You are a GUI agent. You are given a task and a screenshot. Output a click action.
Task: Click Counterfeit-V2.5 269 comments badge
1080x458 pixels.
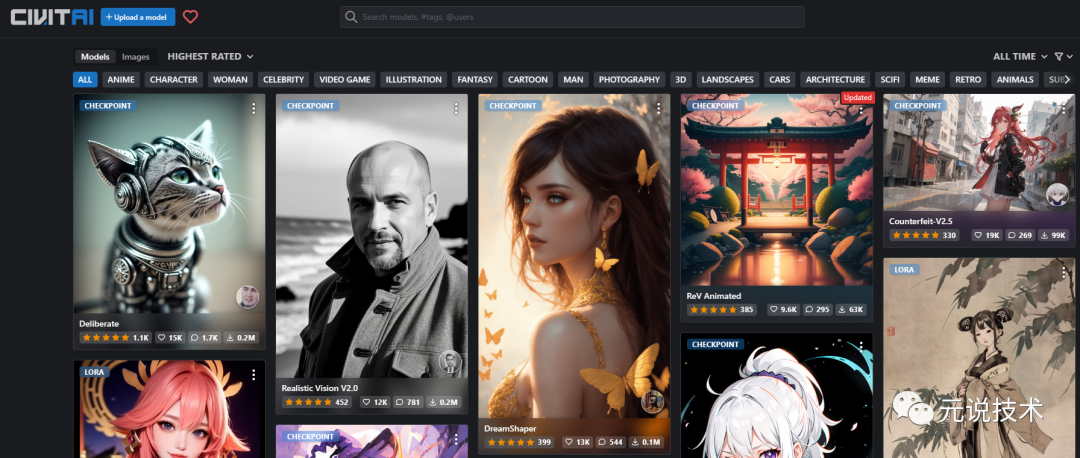pos(1021,236)
